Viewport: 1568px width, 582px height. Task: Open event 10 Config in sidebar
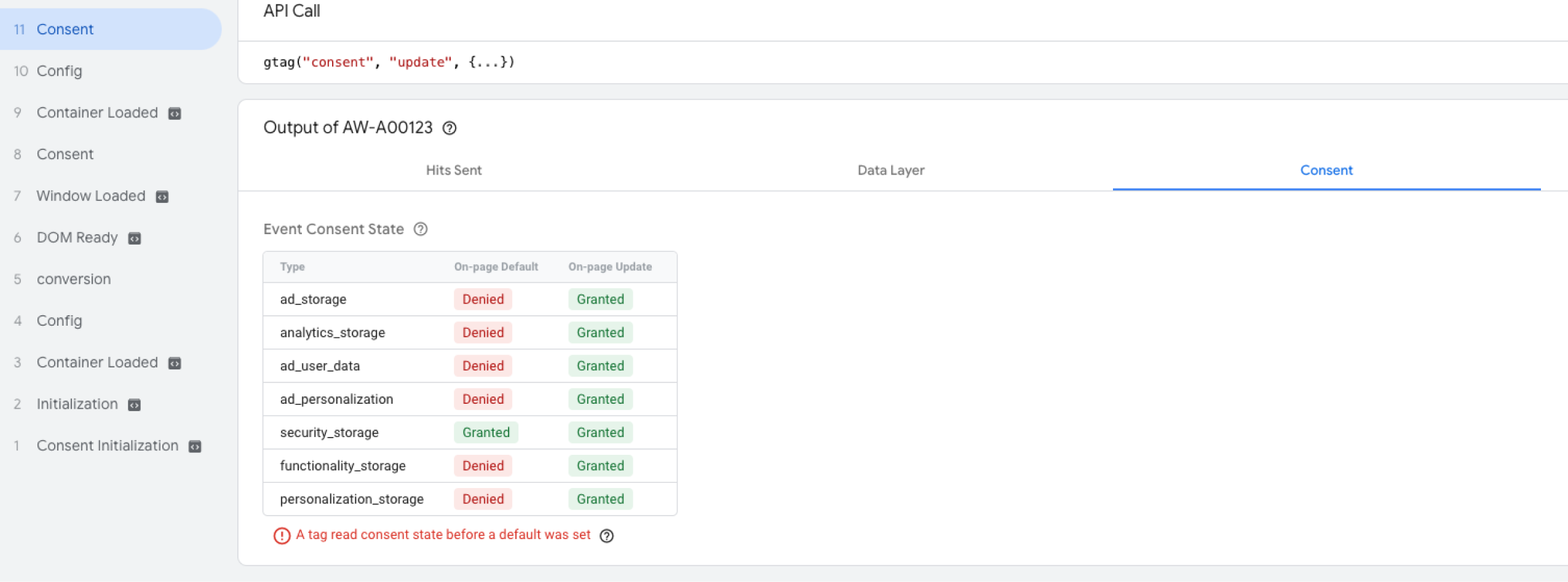(x=59, y=71)
